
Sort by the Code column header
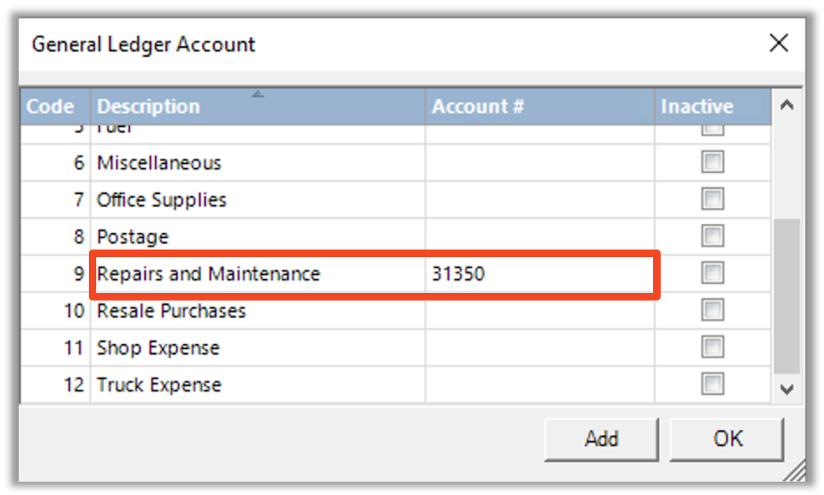click(56, 107)
